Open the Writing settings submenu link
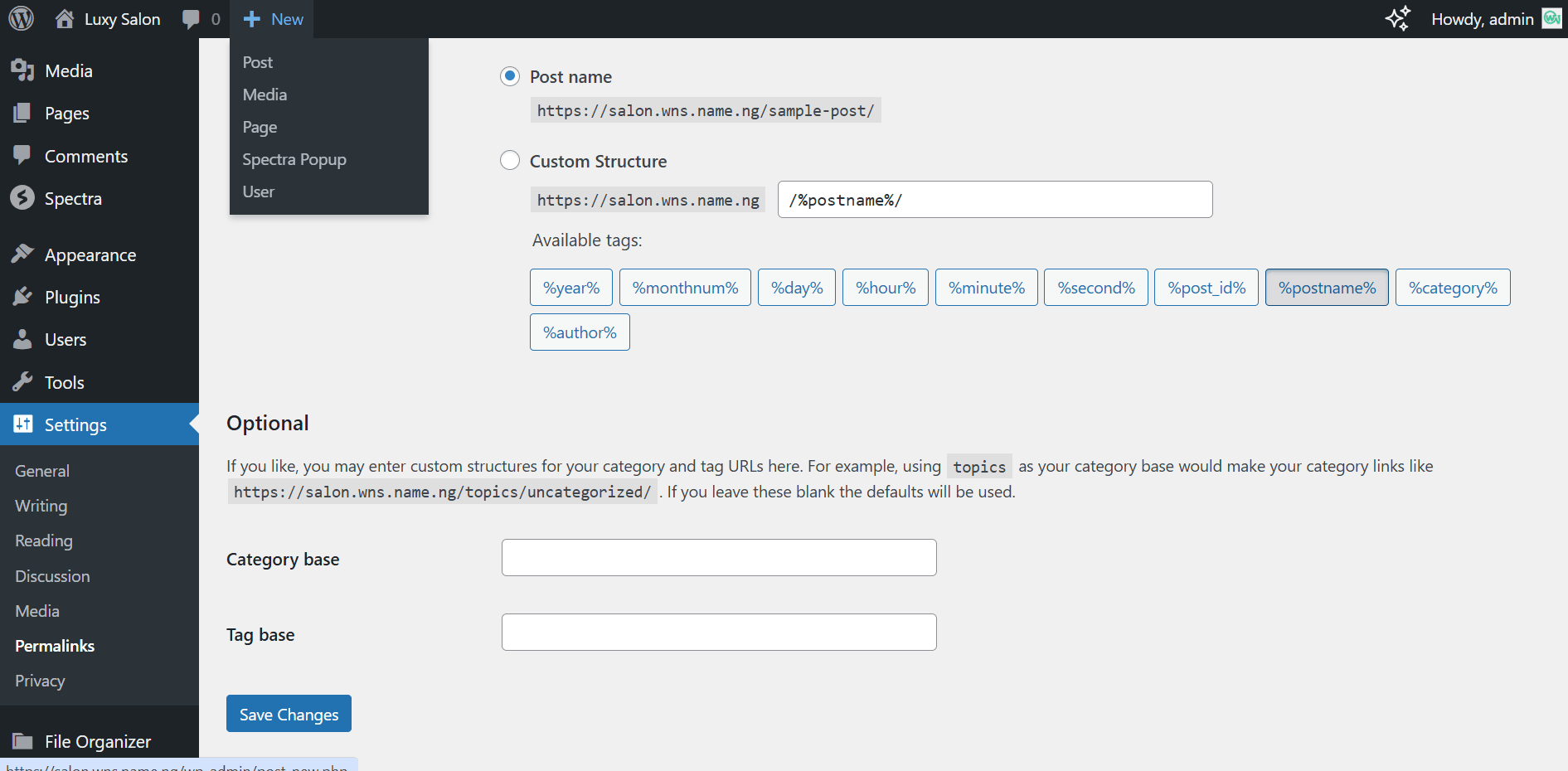The height and width of the screenshot is (771, 1568). tap(41, 506)
